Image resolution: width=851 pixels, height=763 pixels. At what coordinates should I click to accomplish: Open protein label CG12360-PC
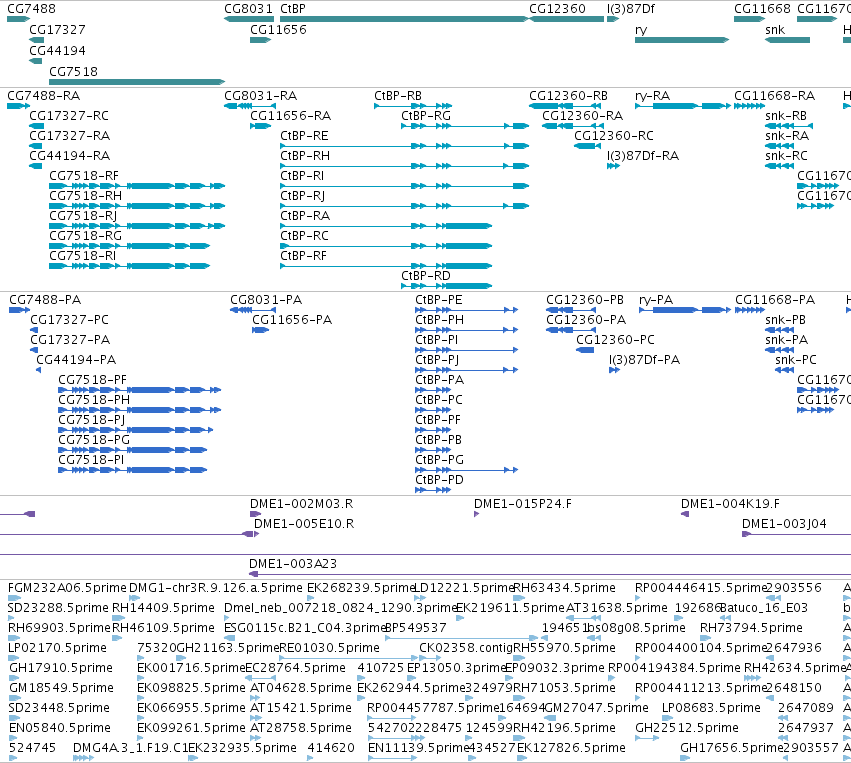tap(615, 340)
